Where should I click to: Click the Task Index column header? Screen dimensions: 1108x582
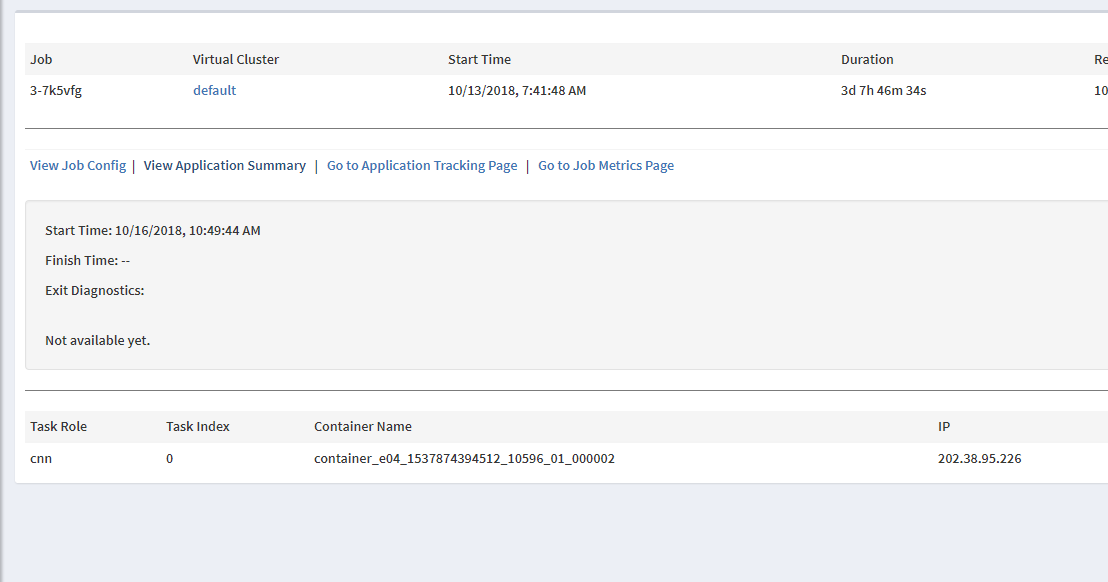click(x=198, y=426)
